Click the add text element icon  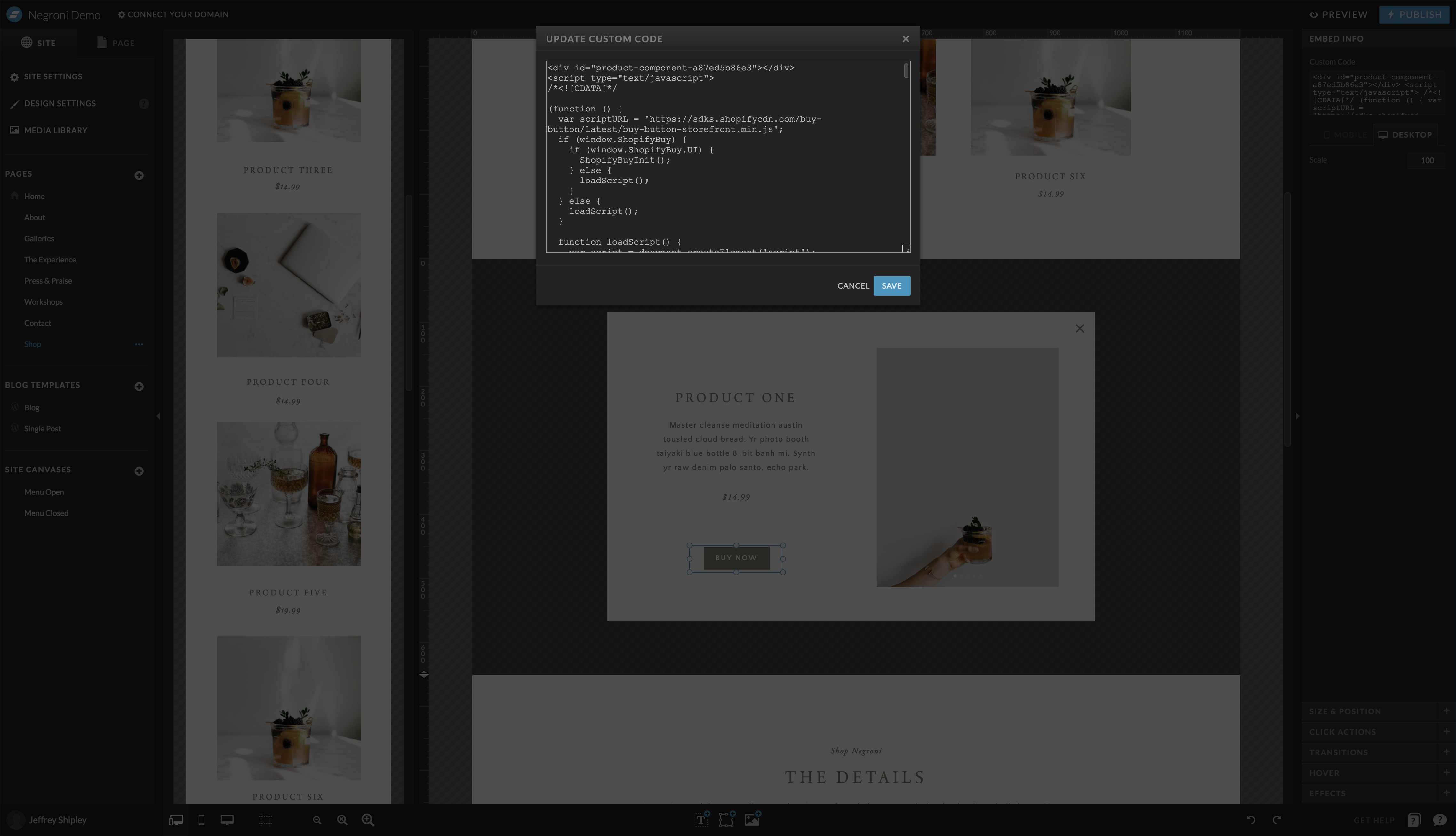(x=700, y=820)
